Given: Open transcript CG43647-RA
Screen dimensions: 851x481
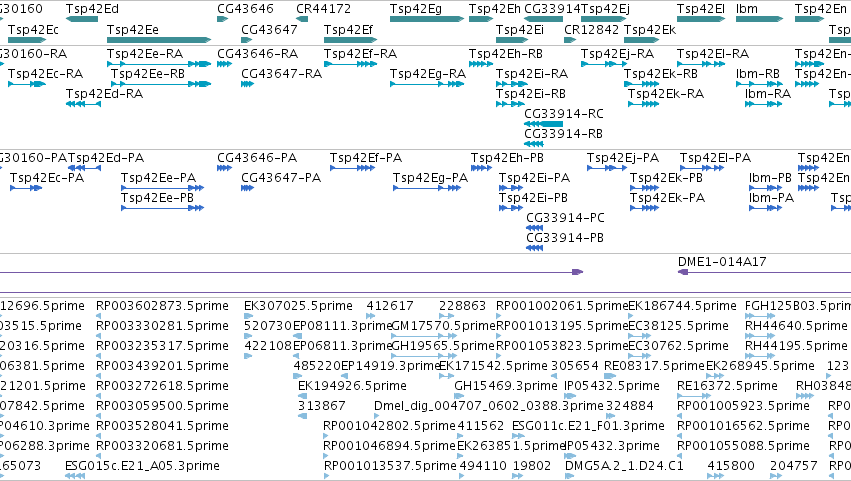Looking at the screenshot, I should (282, 74).
